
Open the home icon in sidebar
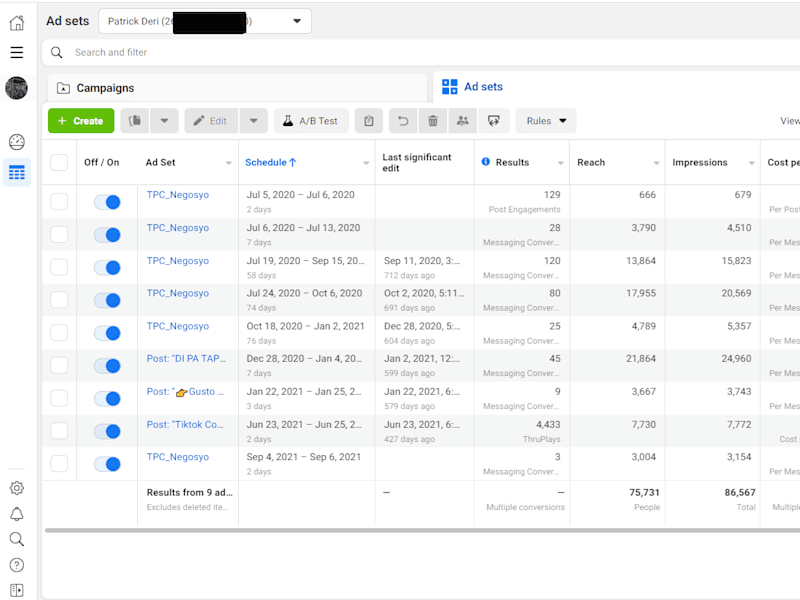coord(17,23)
